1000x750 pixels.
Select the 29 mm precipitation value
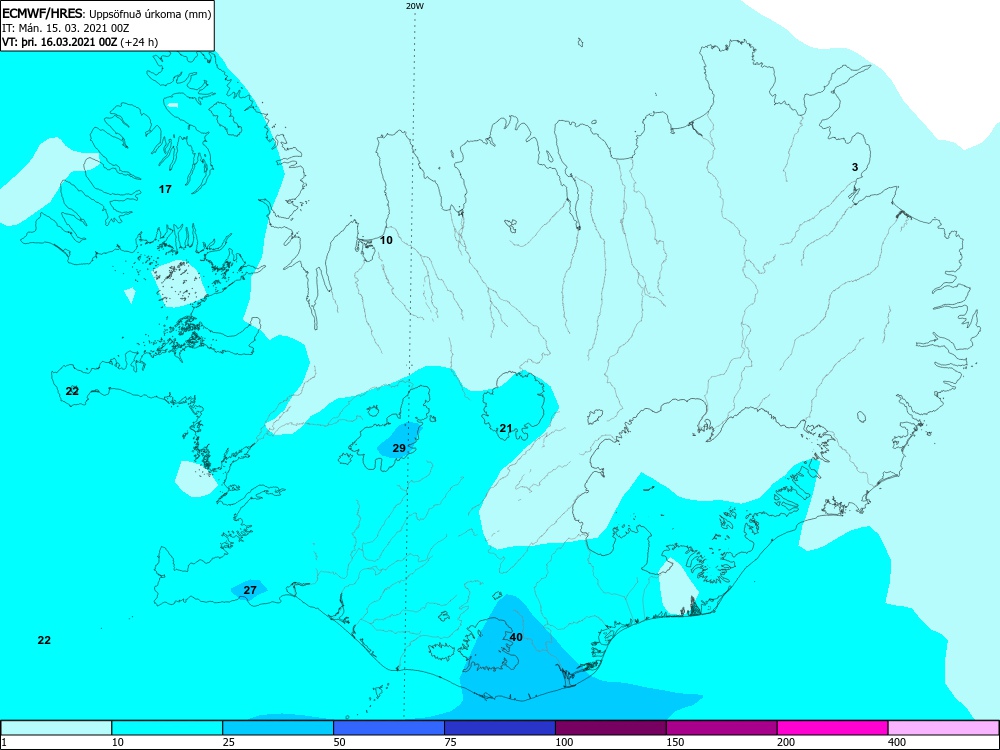[399, 448]
